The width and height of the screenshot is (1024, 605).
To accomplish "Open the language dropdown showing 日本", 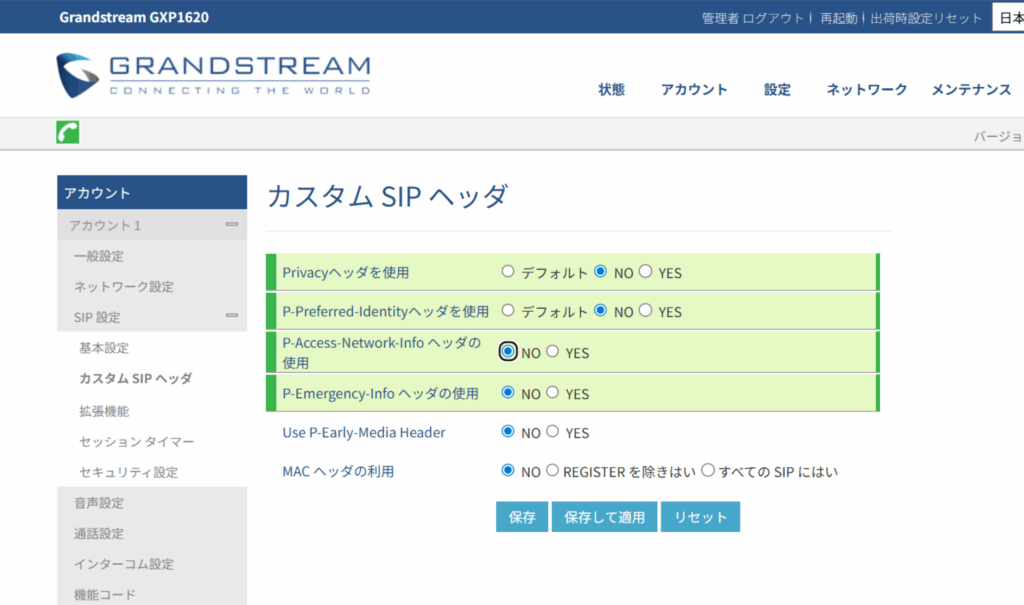I will [1007, 18].
